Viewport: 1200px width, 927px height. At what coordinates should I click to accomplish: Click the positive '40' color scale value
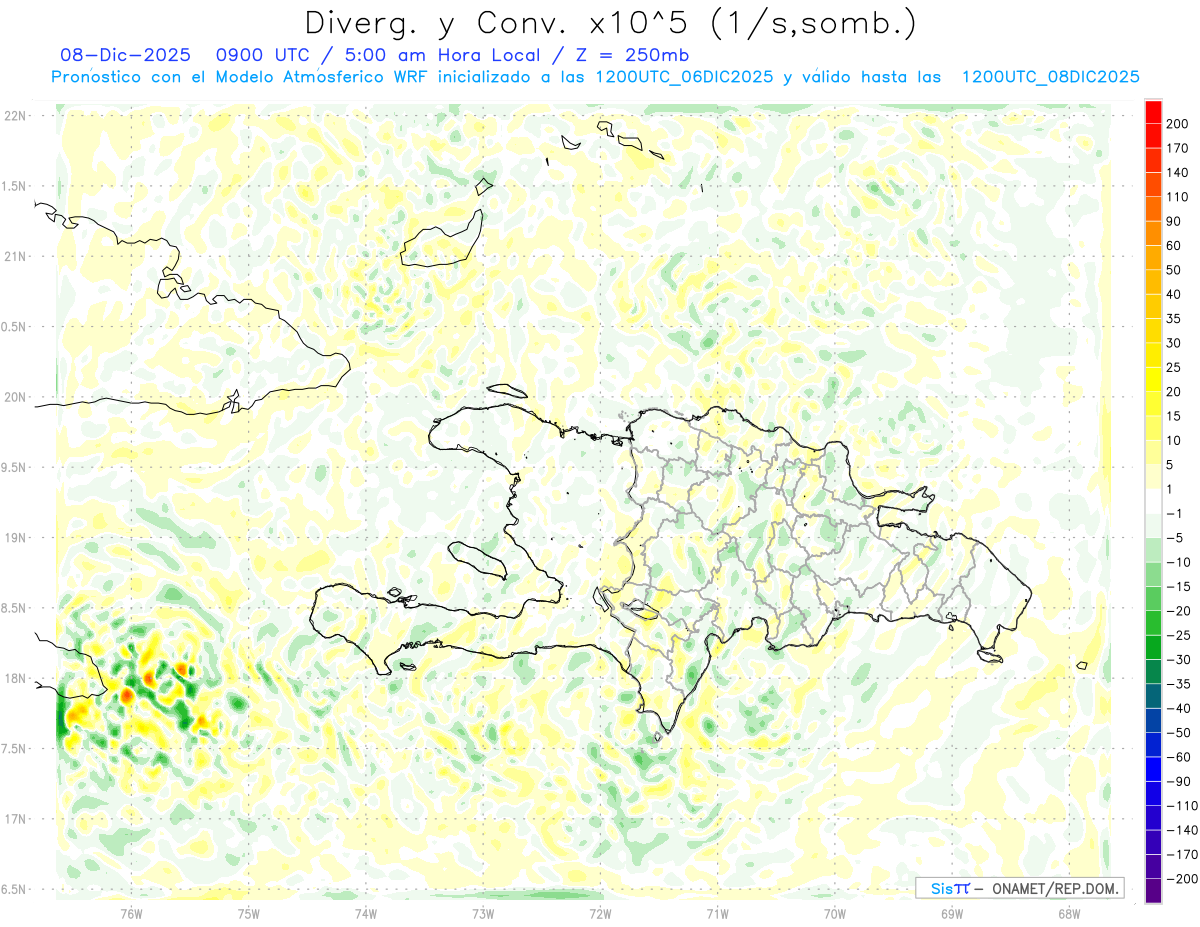click(1175, 294)
